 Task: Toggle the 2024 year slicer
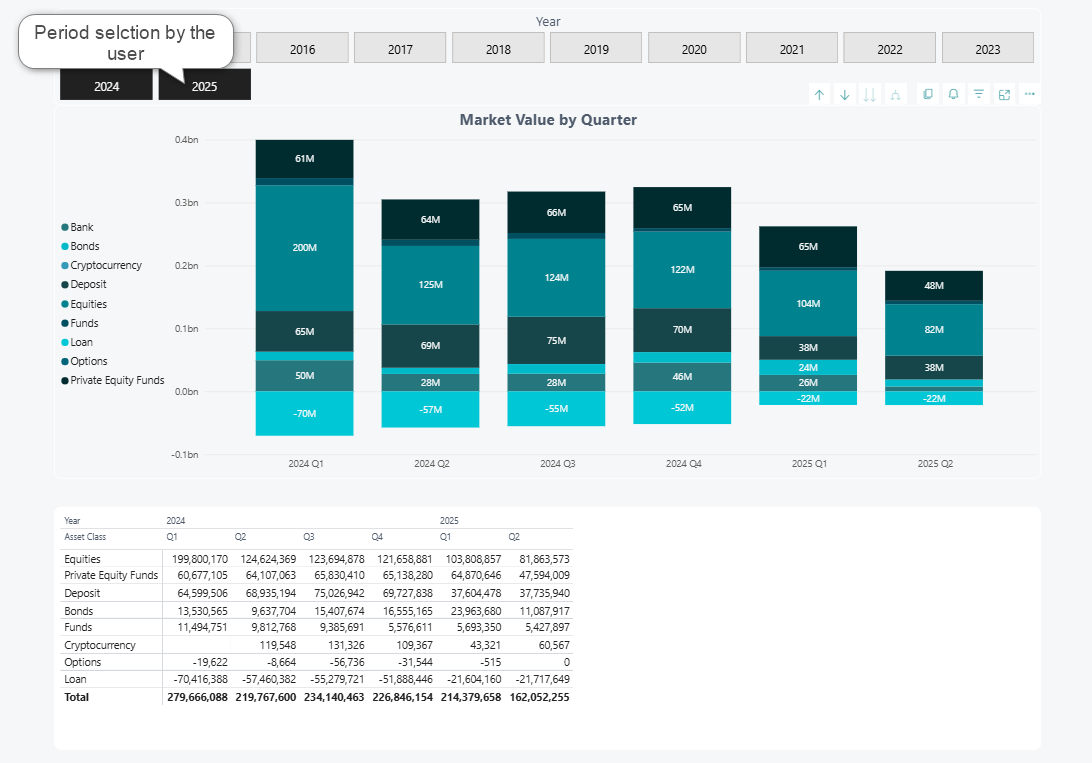click(107, 86)
